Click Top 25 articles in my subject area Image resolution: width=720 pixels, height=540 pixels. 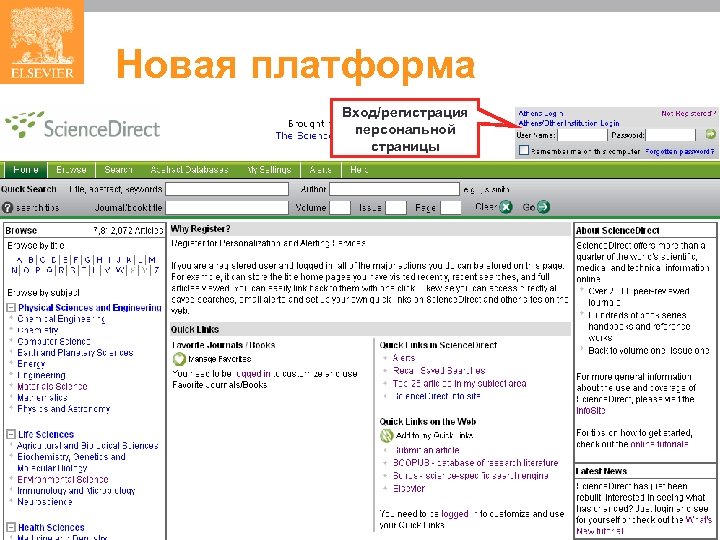tap(460, 383)
